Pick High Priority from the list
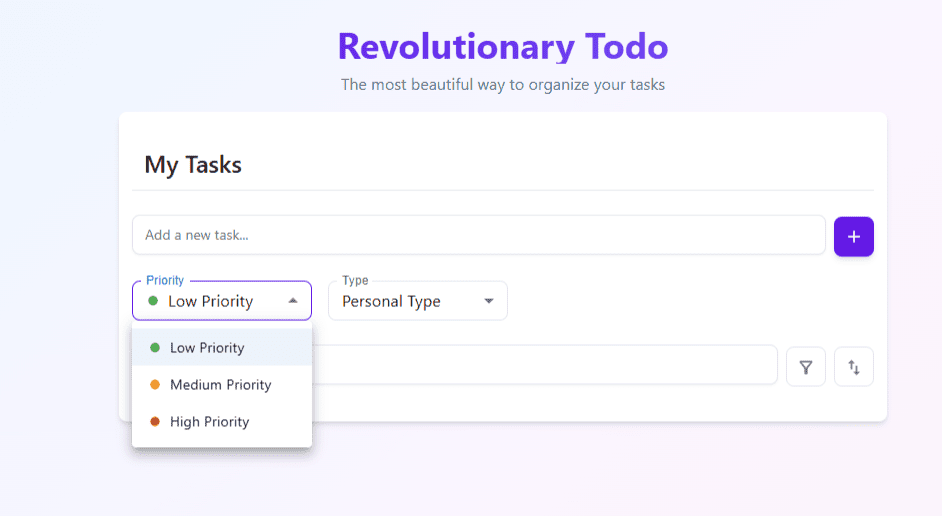This screenshot has width=942, height=516. pos(222,421)
